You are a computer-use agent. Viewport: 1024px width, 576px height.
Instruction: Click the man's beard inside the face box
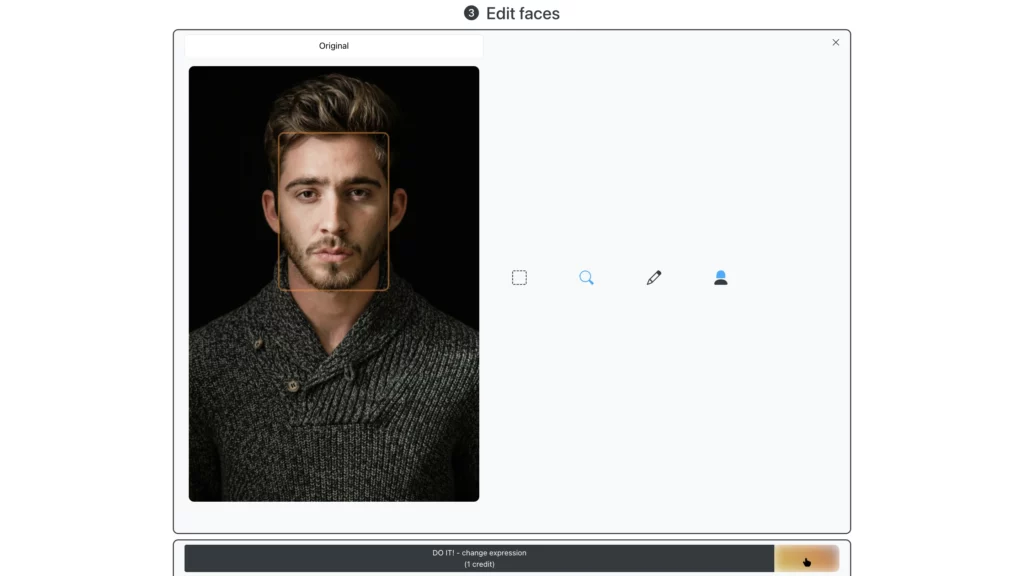coord(333,270)
